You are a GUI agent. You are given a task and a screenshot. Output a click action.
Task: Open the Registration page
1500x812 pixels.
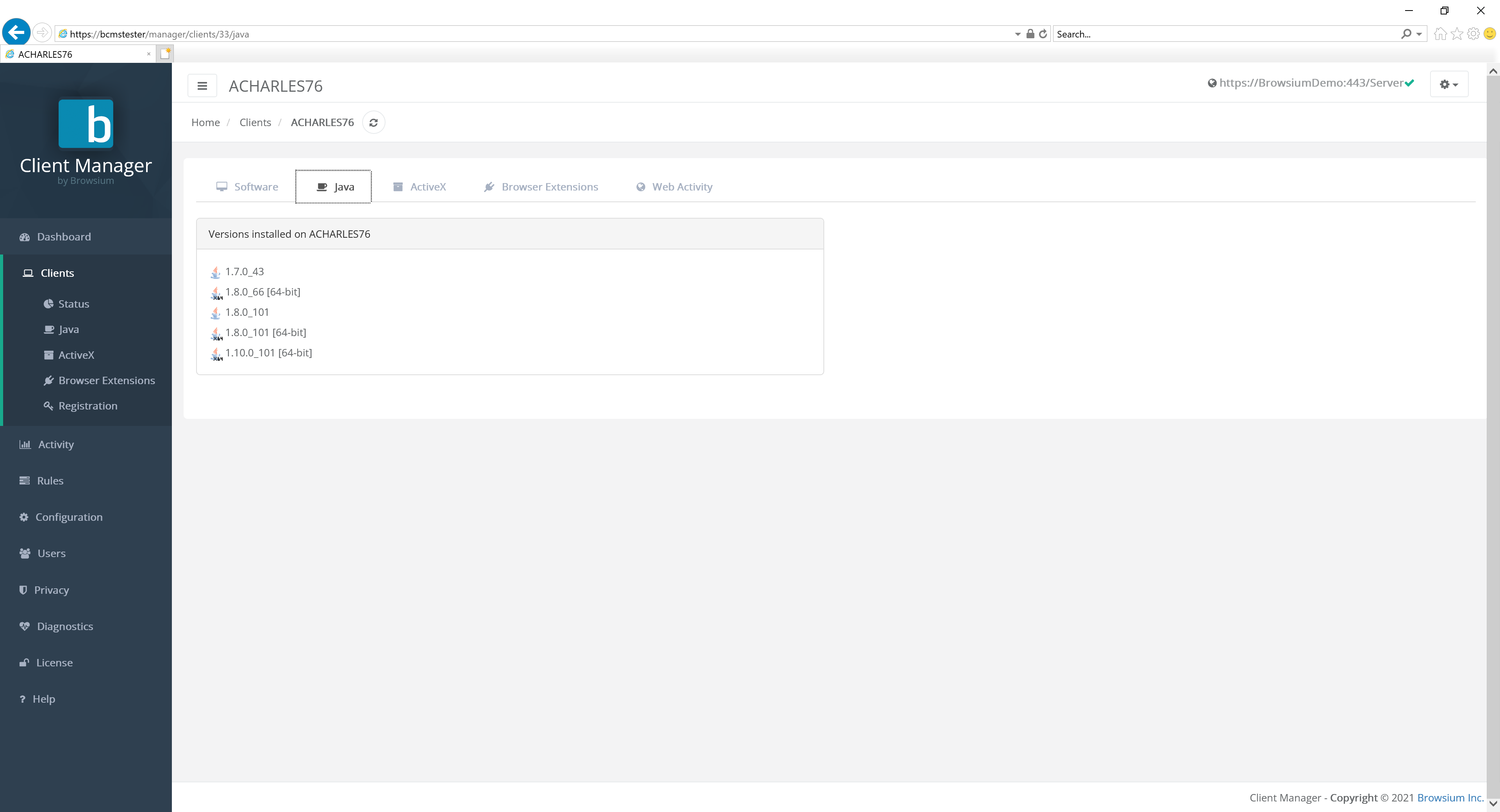click(x=87, y=406)
